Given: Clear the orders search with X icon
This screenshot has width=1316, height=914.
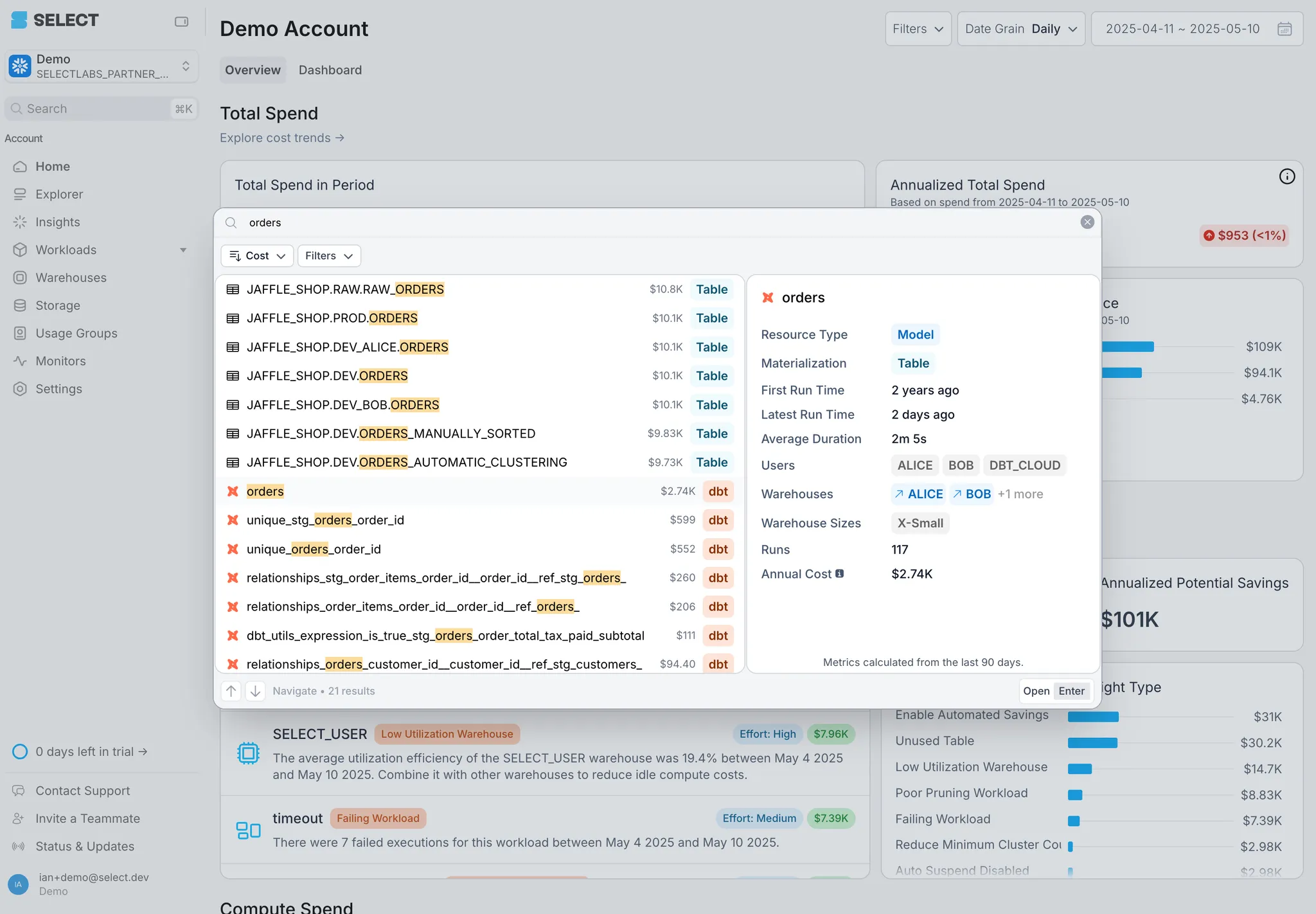Looking at the screenshot, I should 1087,222.
